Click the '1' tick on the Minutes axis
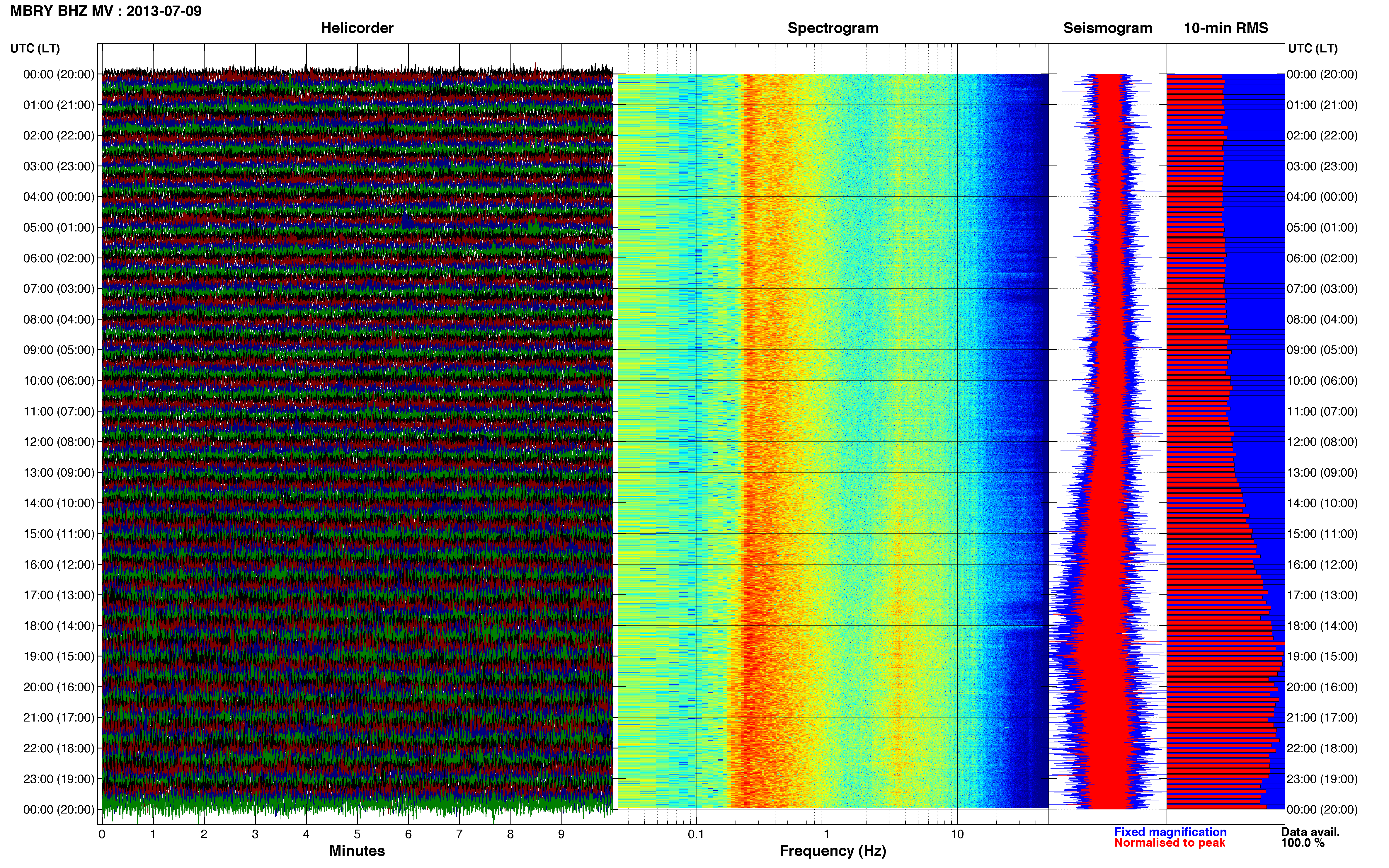The image size is (1389, 868). tap(153, 835)
